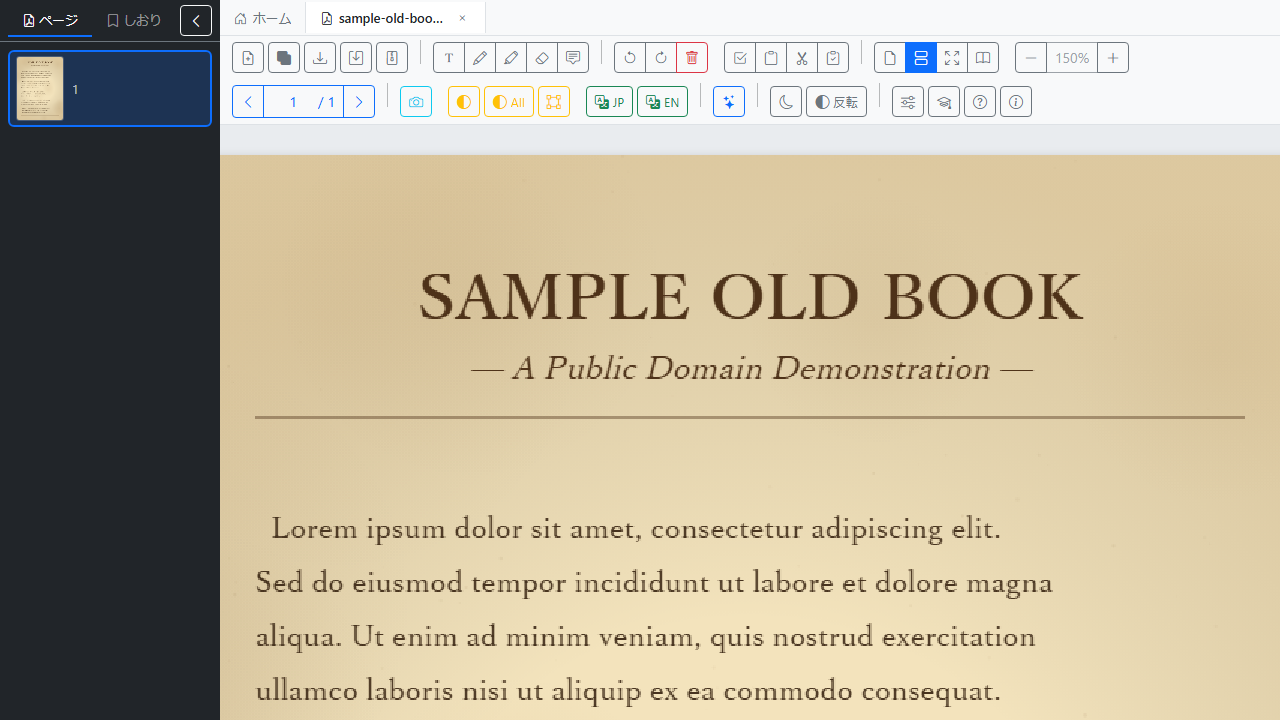Screen dimensions: 1280x720
Task: Zoom in with the plus button
Action: coord(1113,58)
